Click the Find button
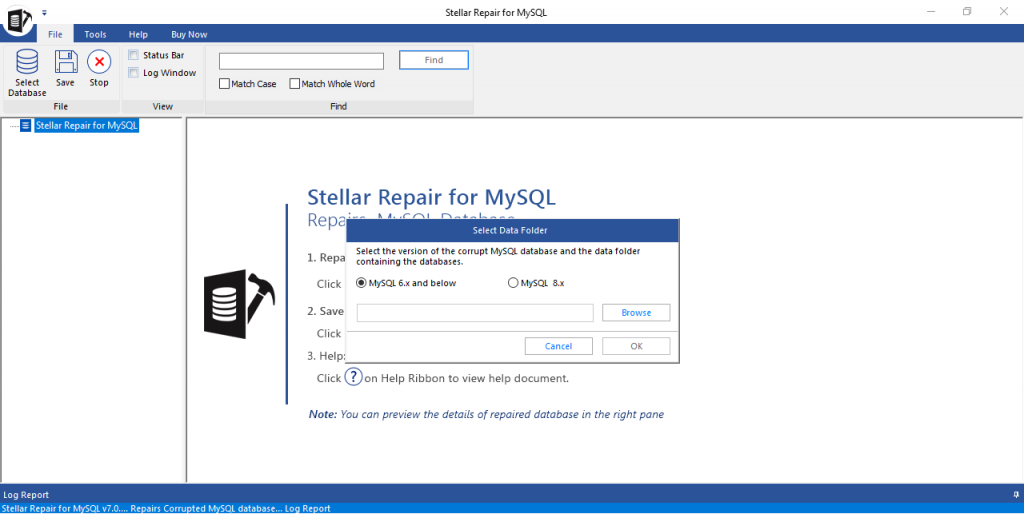 434,60
